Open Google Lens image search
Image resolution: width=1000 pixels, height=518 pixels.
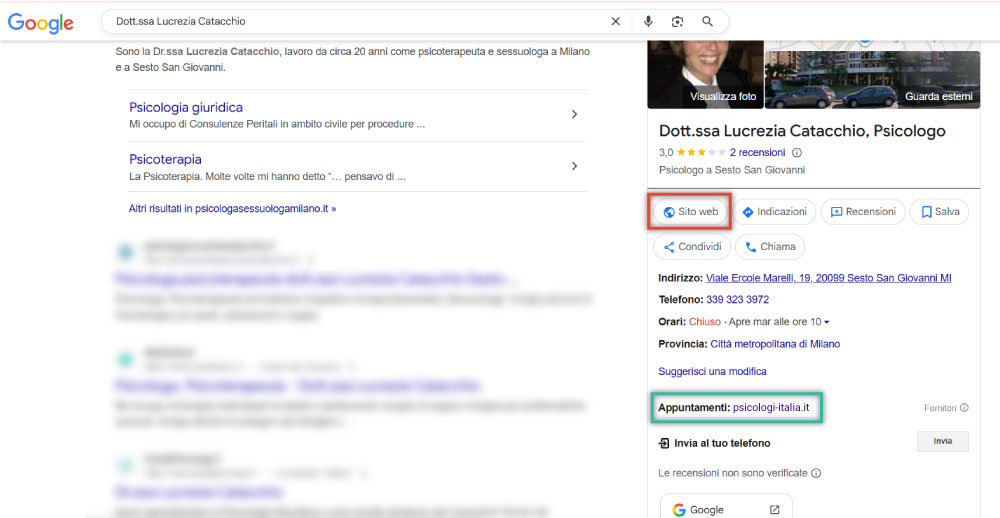677,21
